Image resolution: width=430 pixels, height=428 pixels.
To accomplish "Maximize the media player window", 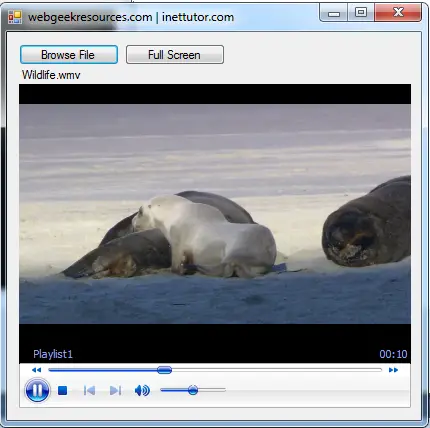I will (x=361, y=13).
